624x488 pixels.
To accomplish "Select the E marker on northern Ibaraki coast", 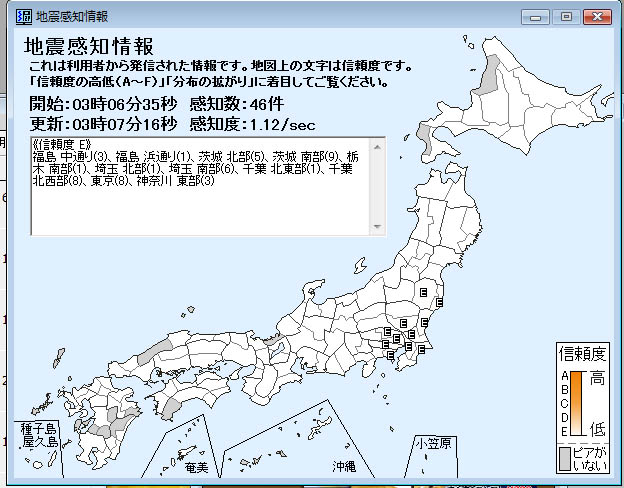I will tap(424, 322).
